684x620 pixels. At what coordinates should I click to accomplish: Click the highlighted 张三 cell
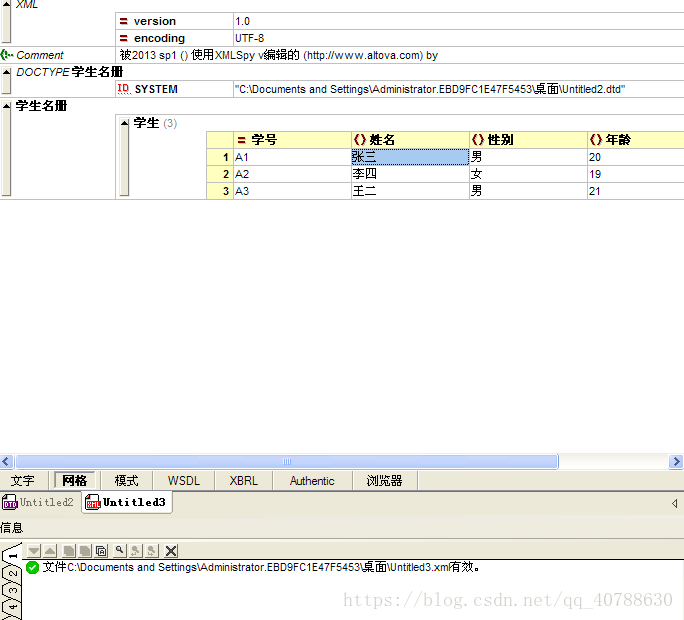(410, 157)
